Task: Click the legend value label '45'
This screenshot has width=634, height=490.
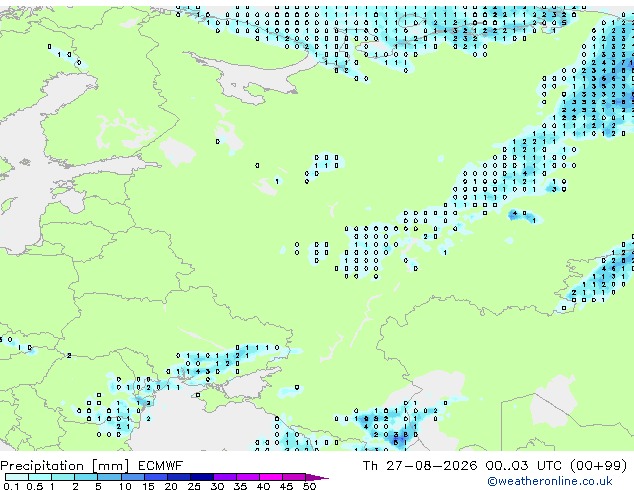Action: click(x=287, y=486)
